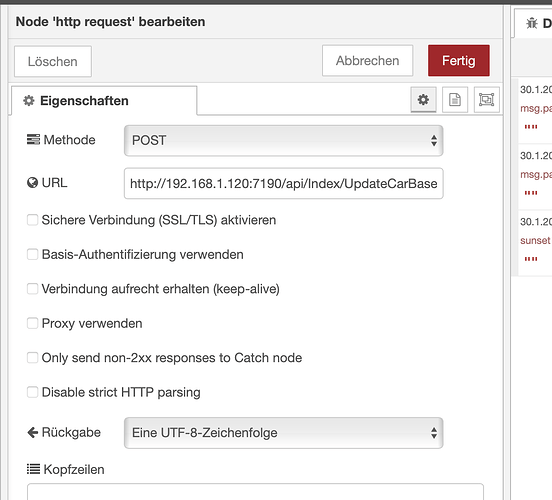Click the Abbrechen button

tap(368, 61)
